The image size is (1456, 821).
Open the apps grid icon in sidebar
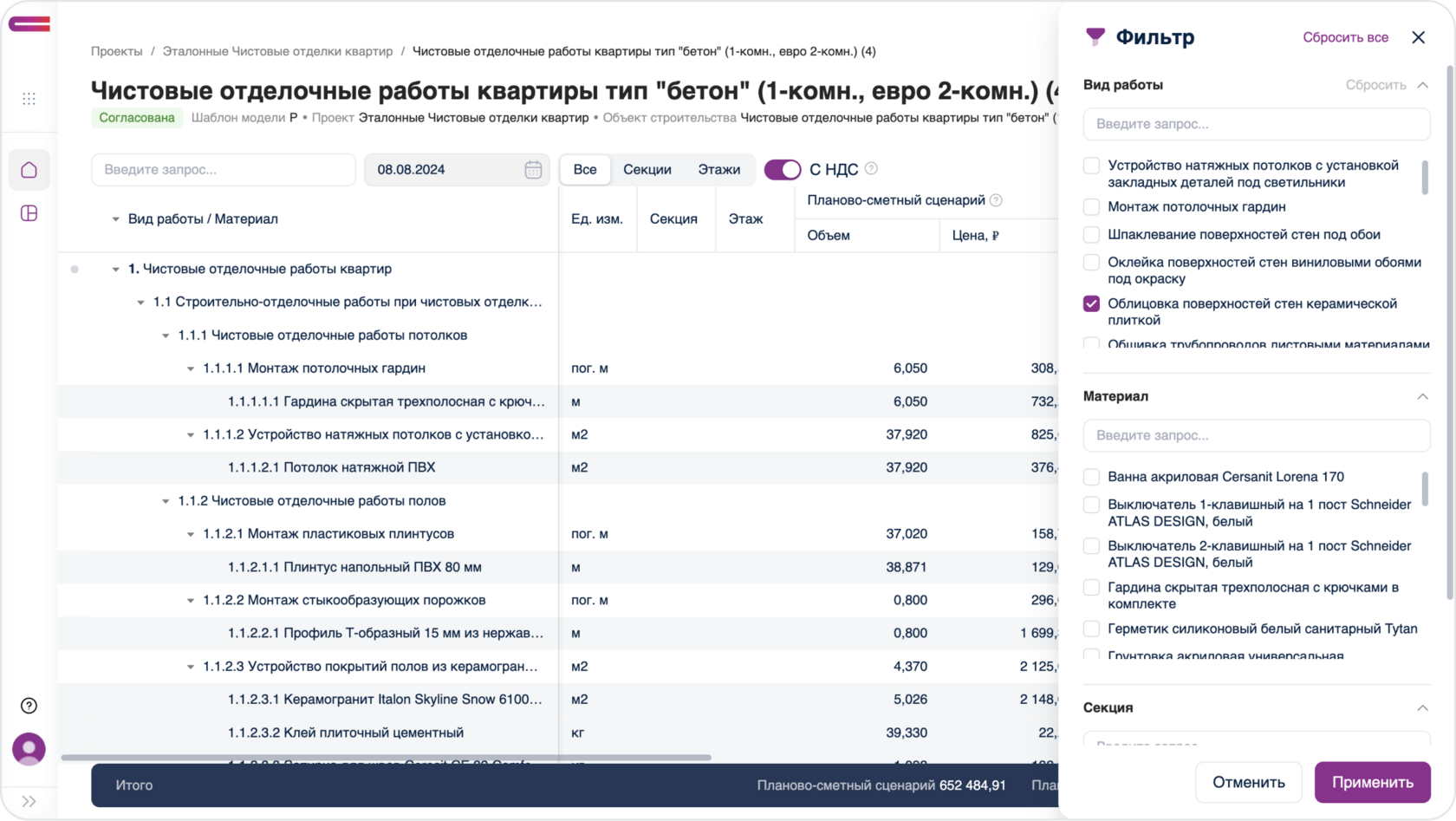(29, 99)
